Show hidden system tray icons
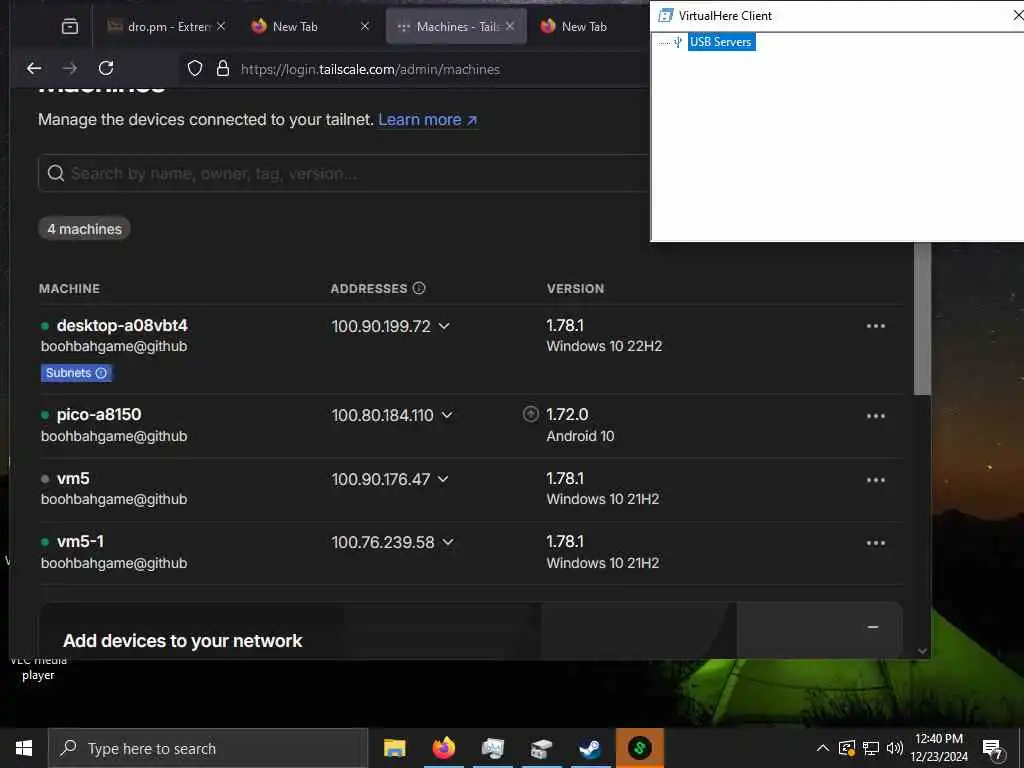The width and height of the screenshot is (1024, 768). (x=823, y=748)
